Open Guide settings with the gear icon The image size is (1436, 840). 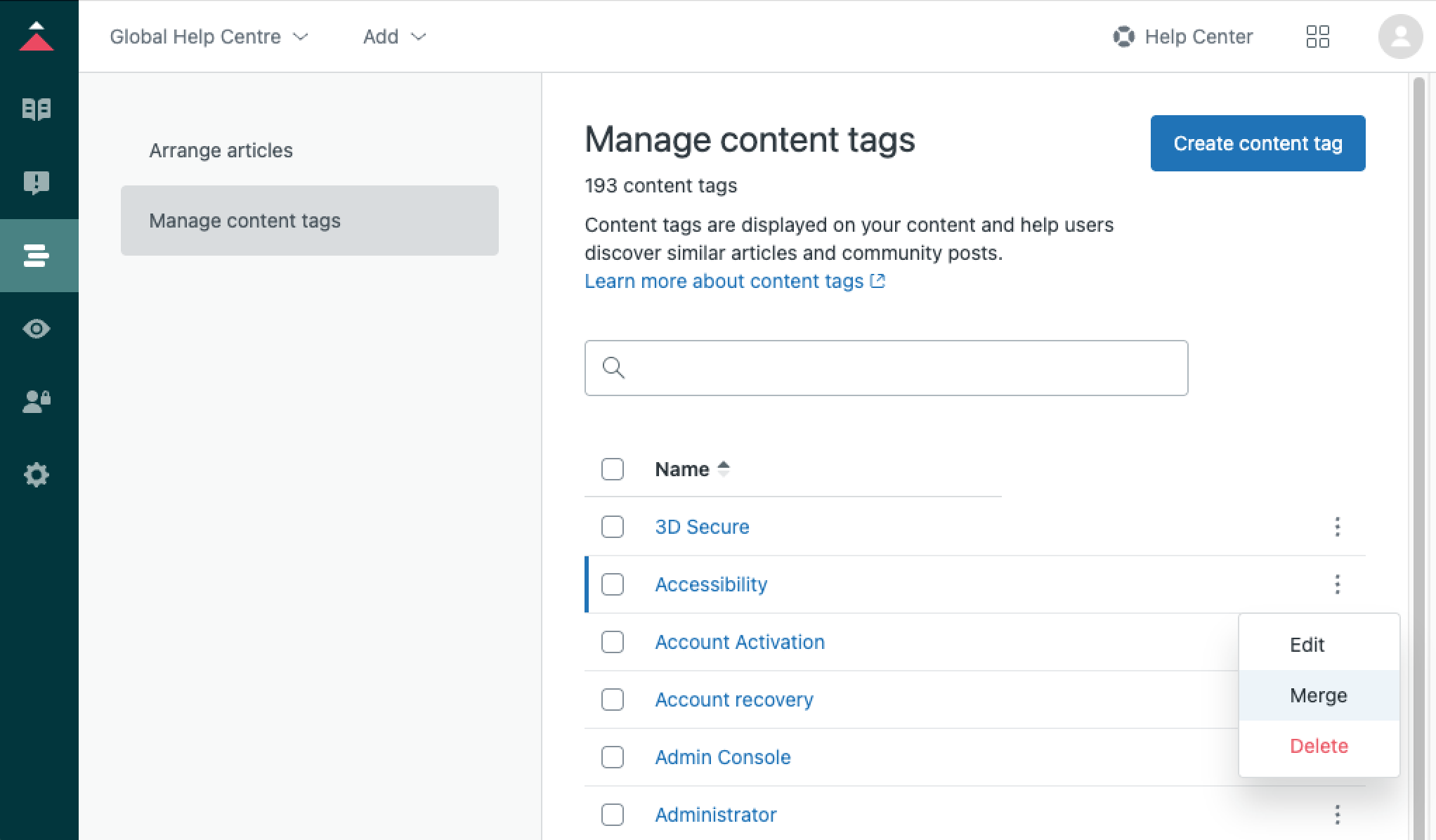click(37, 474)
